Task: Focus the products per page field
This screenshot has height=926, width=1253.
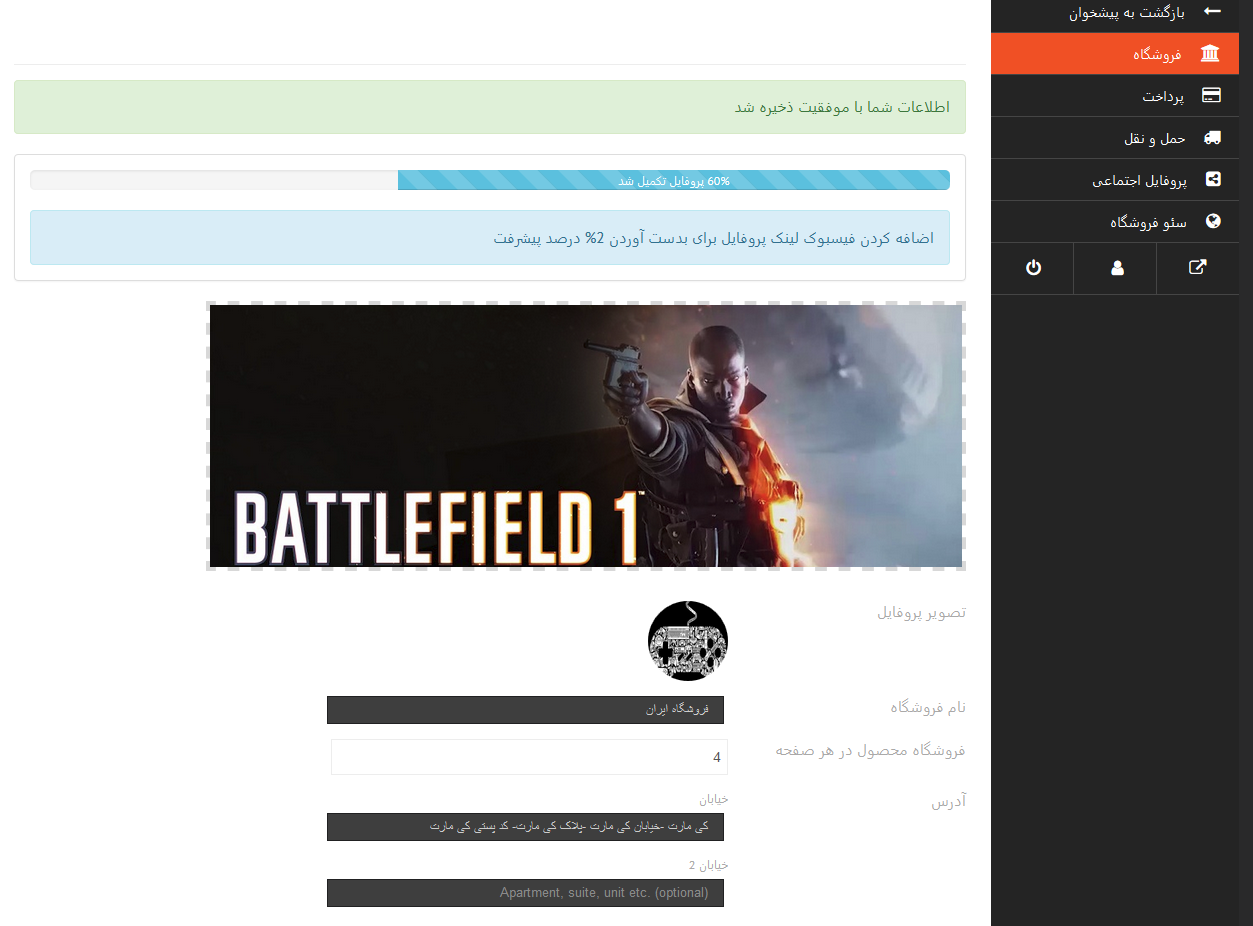Action: tap(529, 757)
